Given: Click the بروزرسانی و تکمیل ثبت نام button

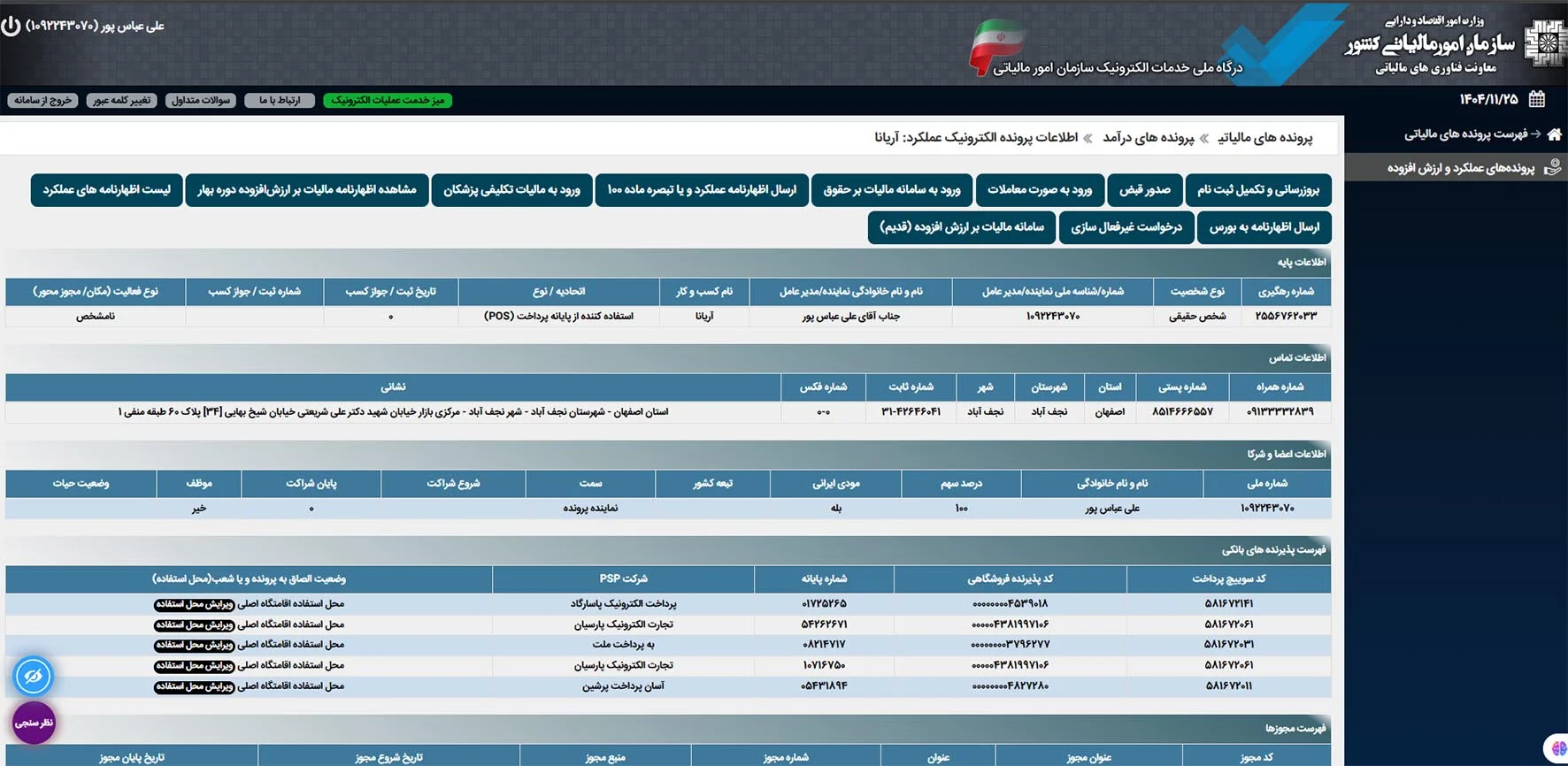Looking at the screenshot, I should coord(1258,190).
